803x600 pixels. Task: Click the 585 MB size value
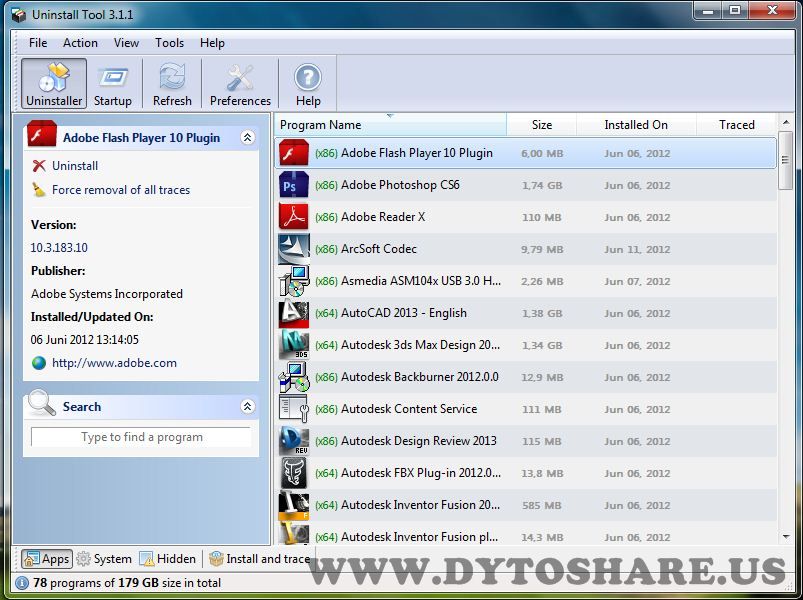pyautogui.click(x=542, y=505)
